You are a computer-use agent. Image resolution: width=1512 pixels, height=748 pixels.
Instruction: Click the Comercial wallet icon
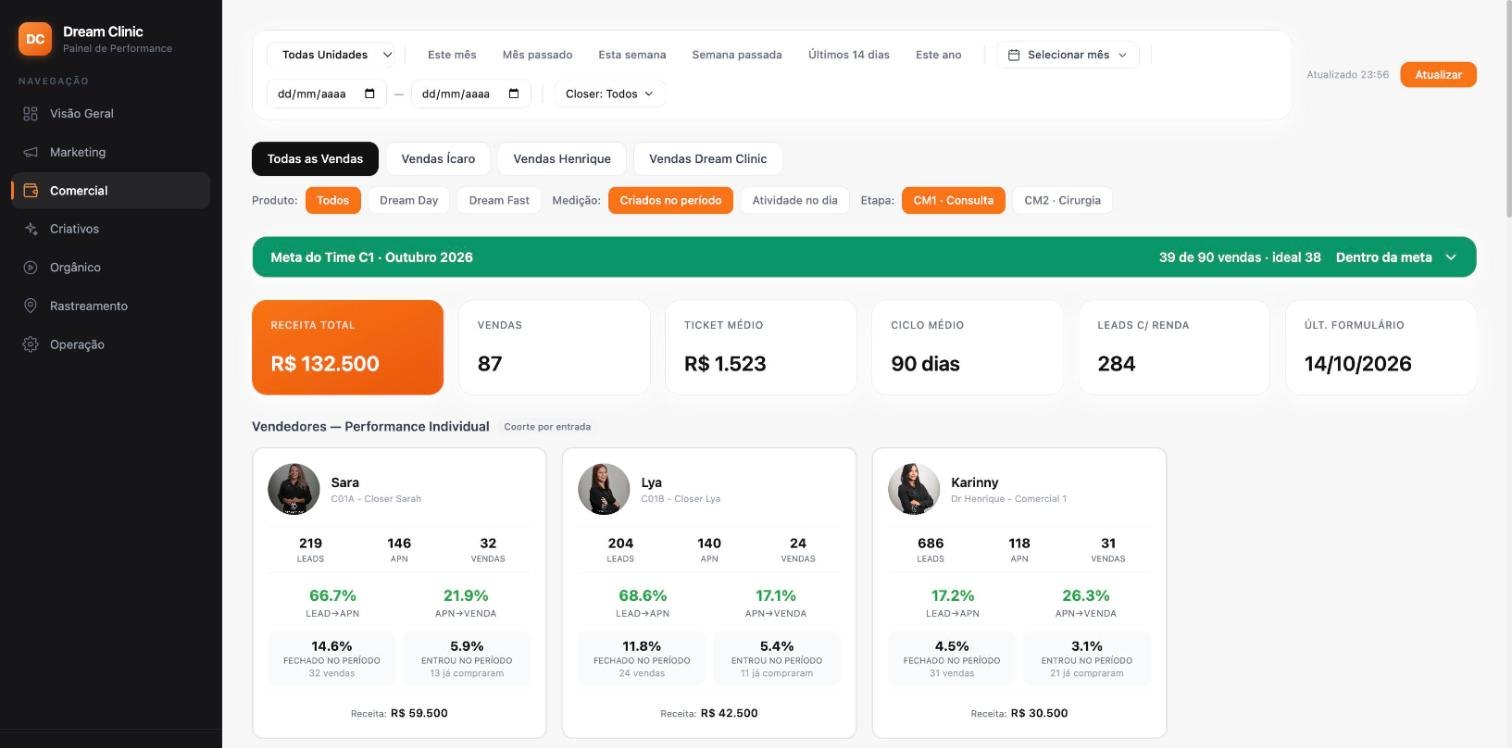30,190
